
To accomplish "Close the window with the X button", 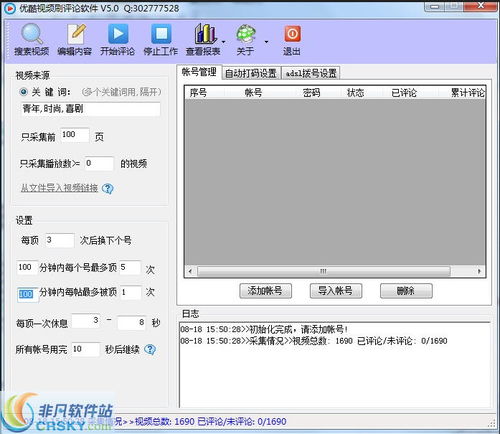I will [480, 6].
